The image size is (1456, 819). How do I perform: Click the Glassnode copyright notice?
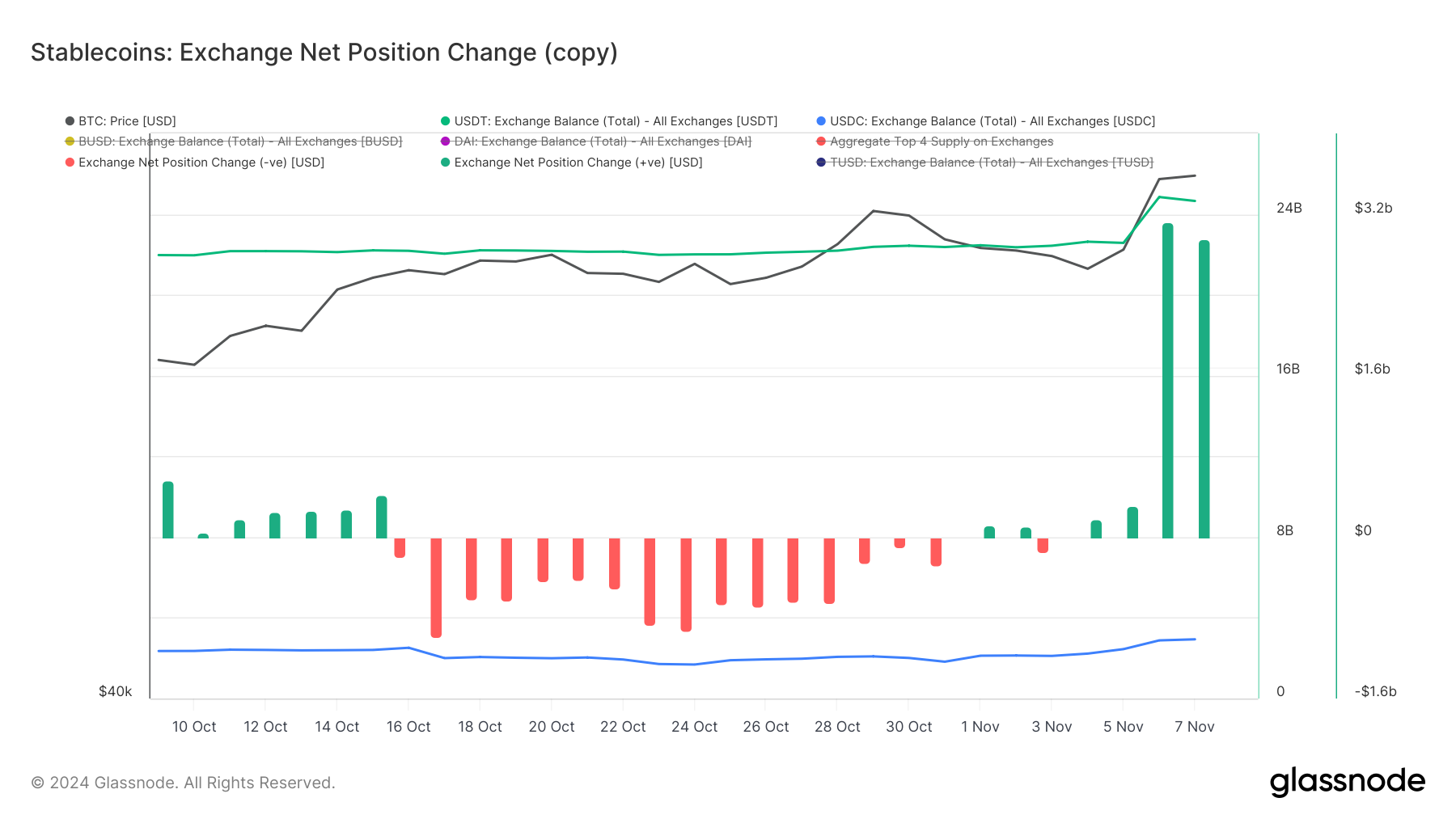pos(183,783)
